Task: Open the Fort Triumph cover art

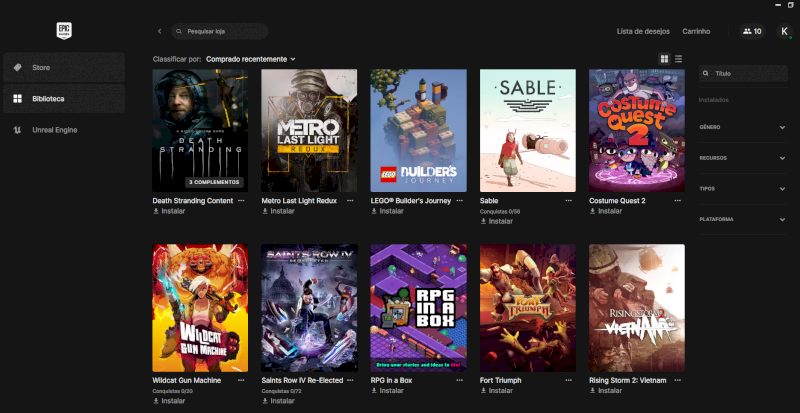Action: (528, 308)
